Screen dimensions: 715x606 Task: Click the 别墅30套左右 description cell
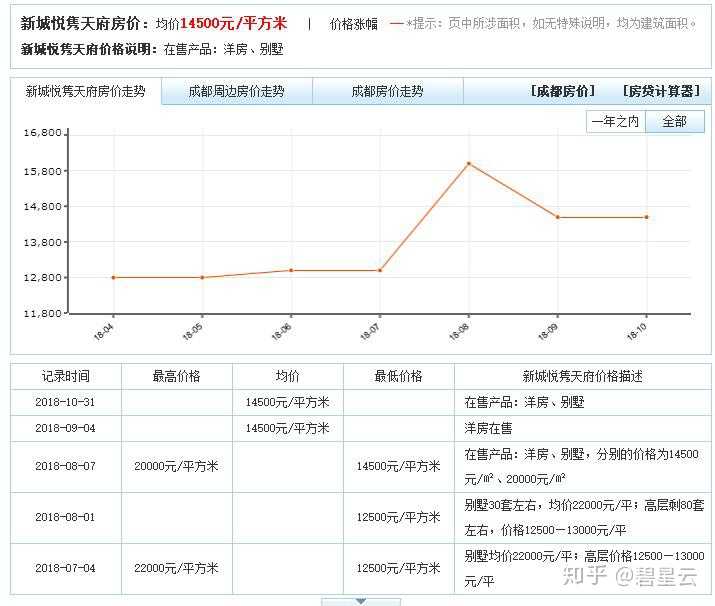pos(584,518)
